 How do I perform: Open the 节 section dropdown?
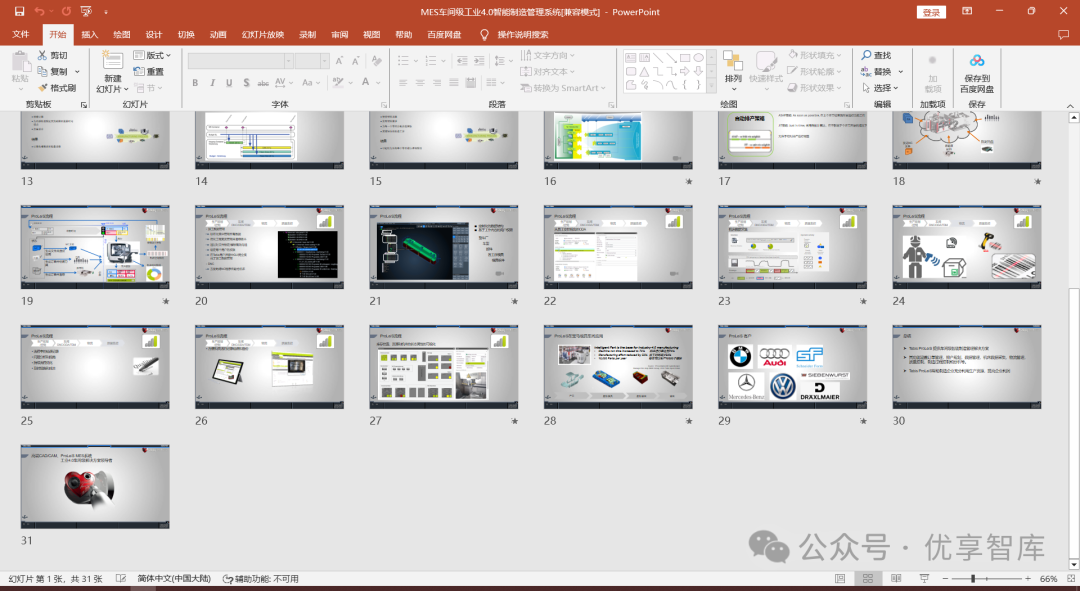click(x=149, y=87)
